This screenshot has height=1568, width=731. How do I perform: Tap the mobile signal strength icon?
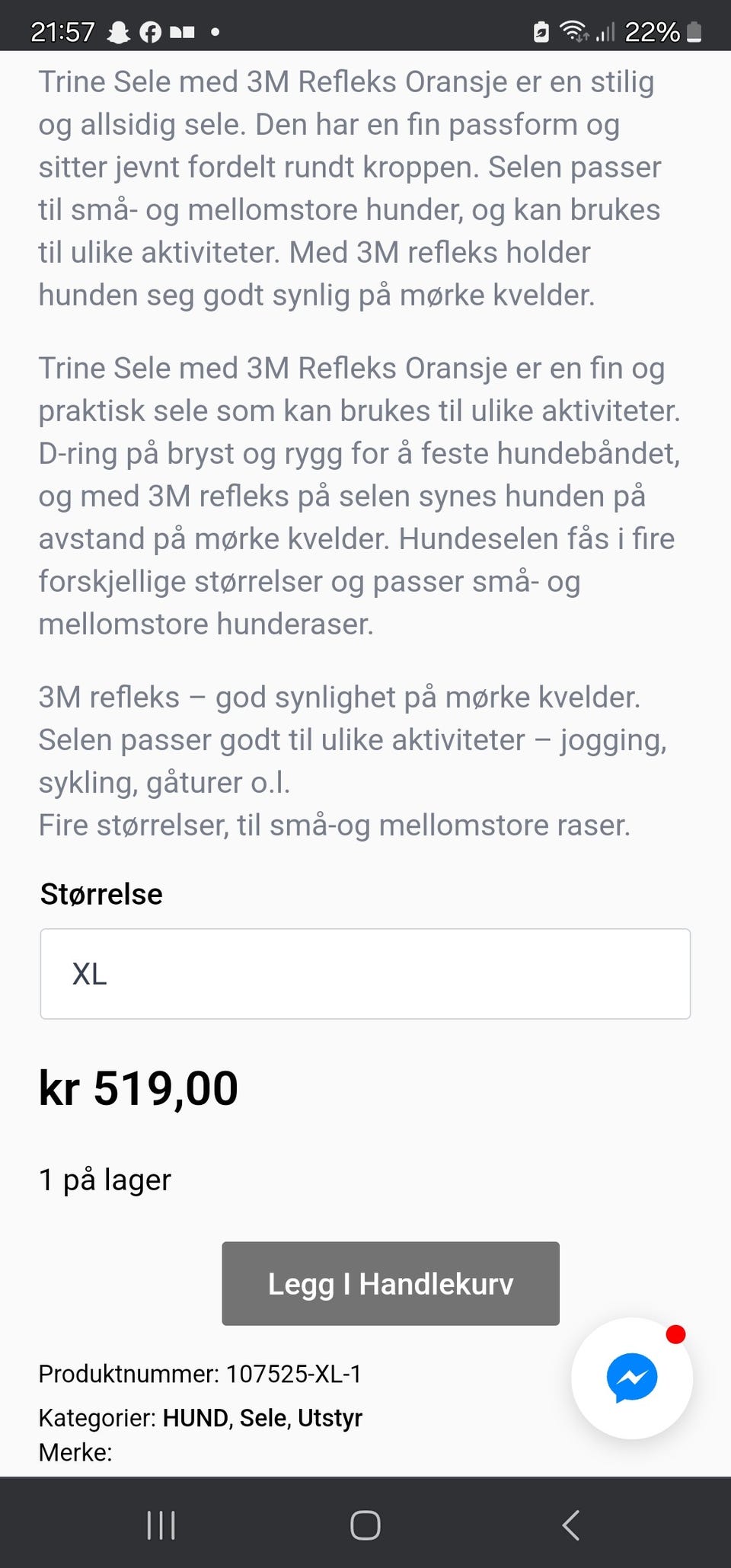pos(605,32)
